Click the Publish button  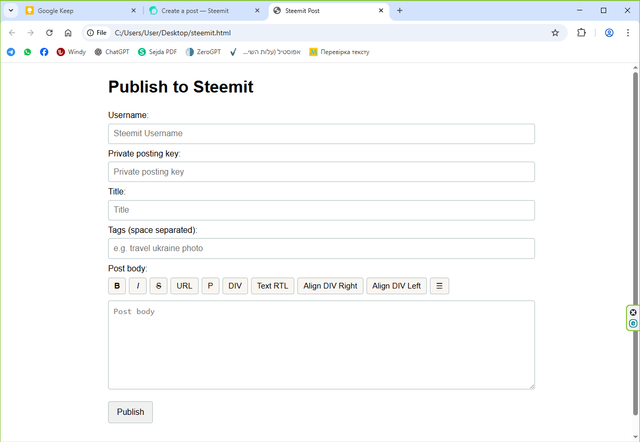[x=130, y=412]
